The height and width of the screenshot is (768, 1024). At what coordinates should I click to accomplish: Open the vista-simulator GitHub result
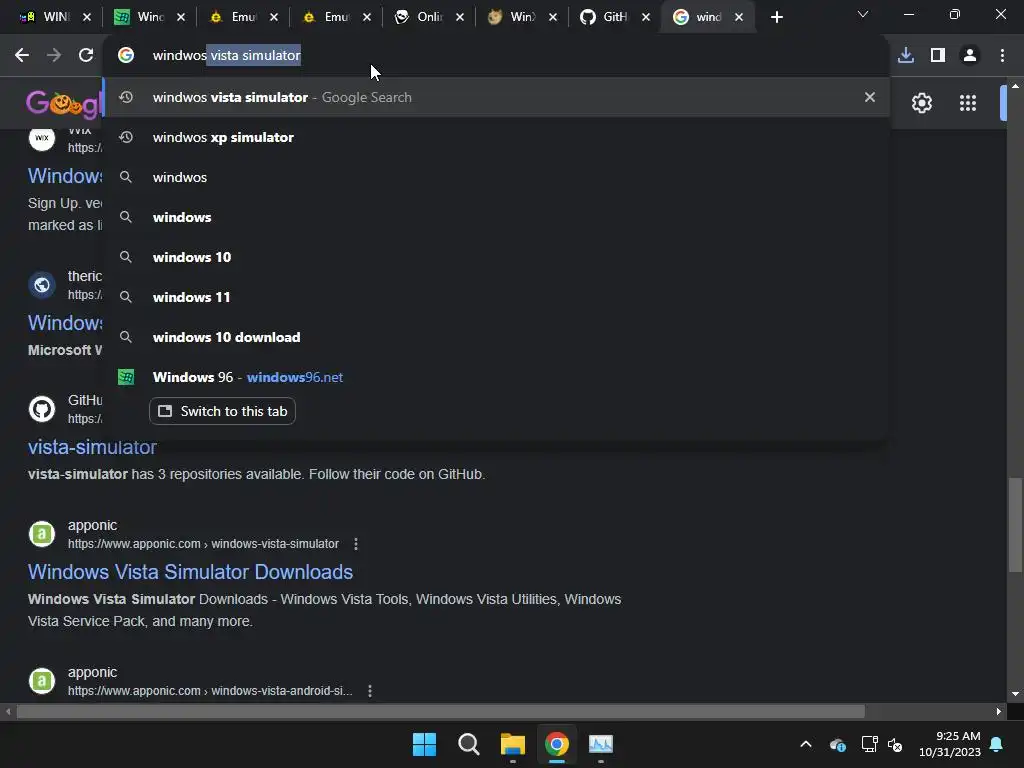(x=92, y=447)
